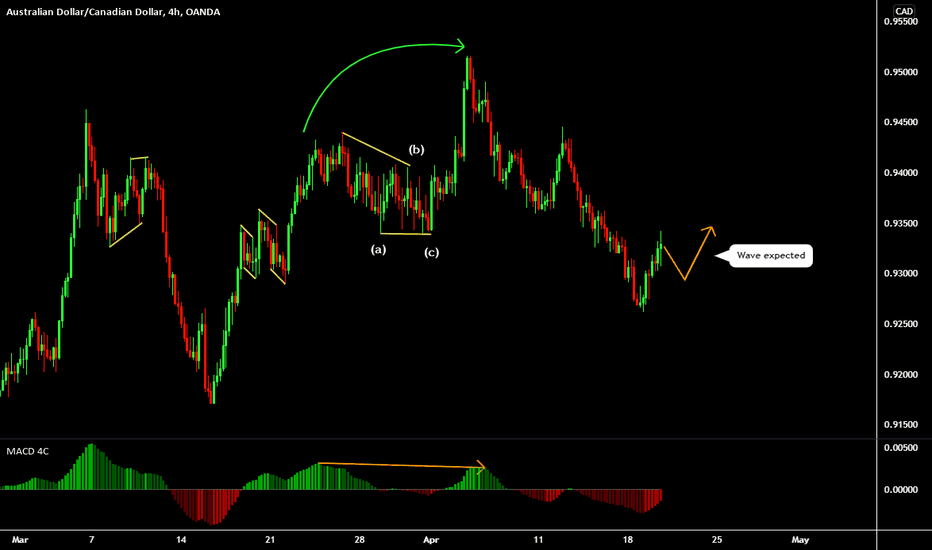Click the May date axis label

[x=800, y=540]
